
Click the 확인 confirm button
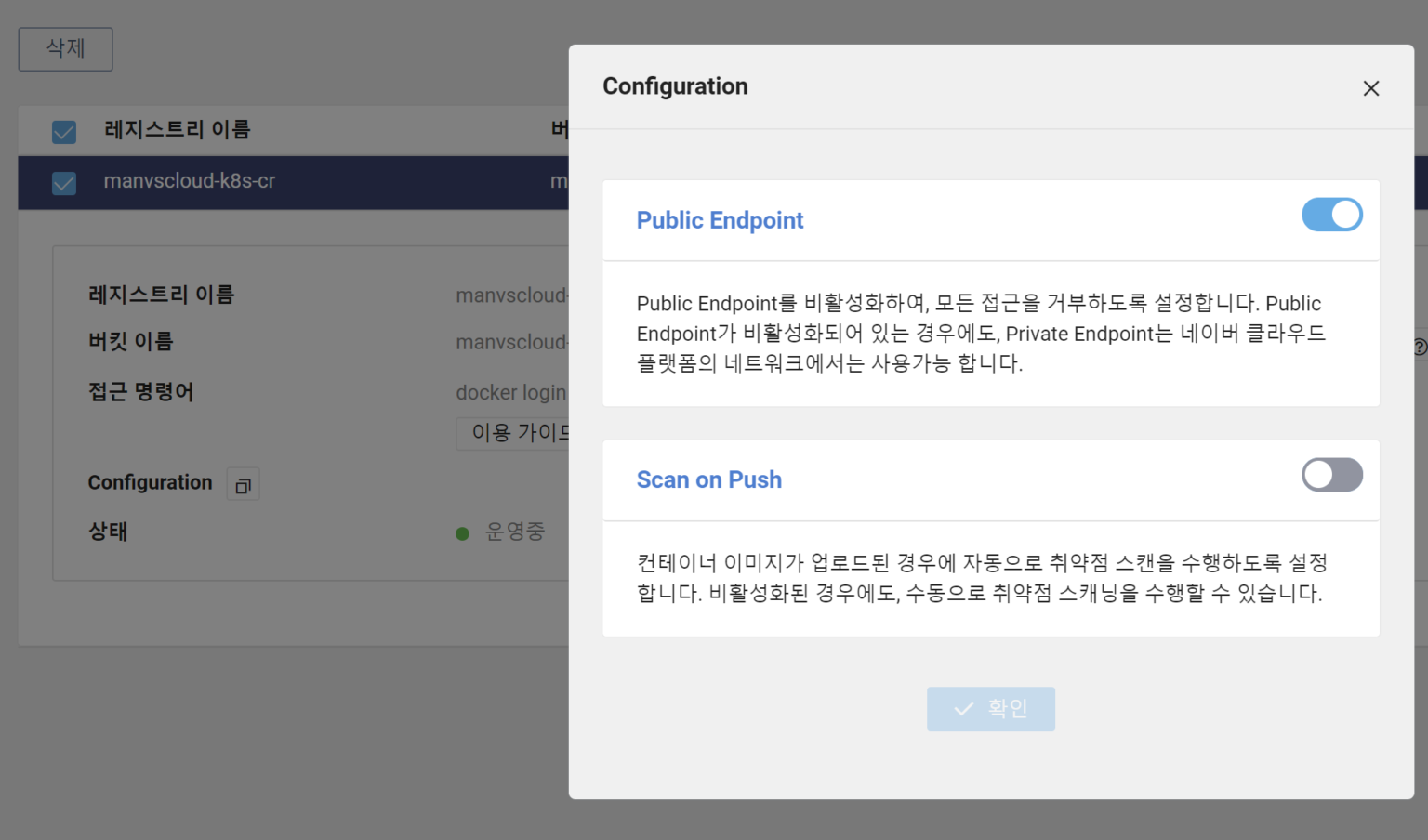[x=991, y=708]
